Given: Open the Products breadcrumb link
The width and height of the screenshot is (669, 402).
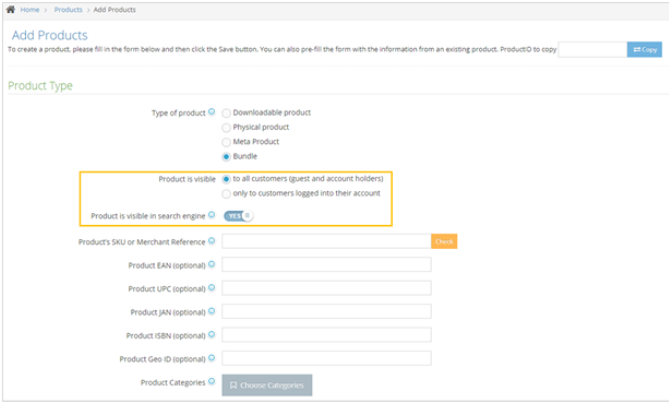Looking at the screenshot, I should click(68, 9).
